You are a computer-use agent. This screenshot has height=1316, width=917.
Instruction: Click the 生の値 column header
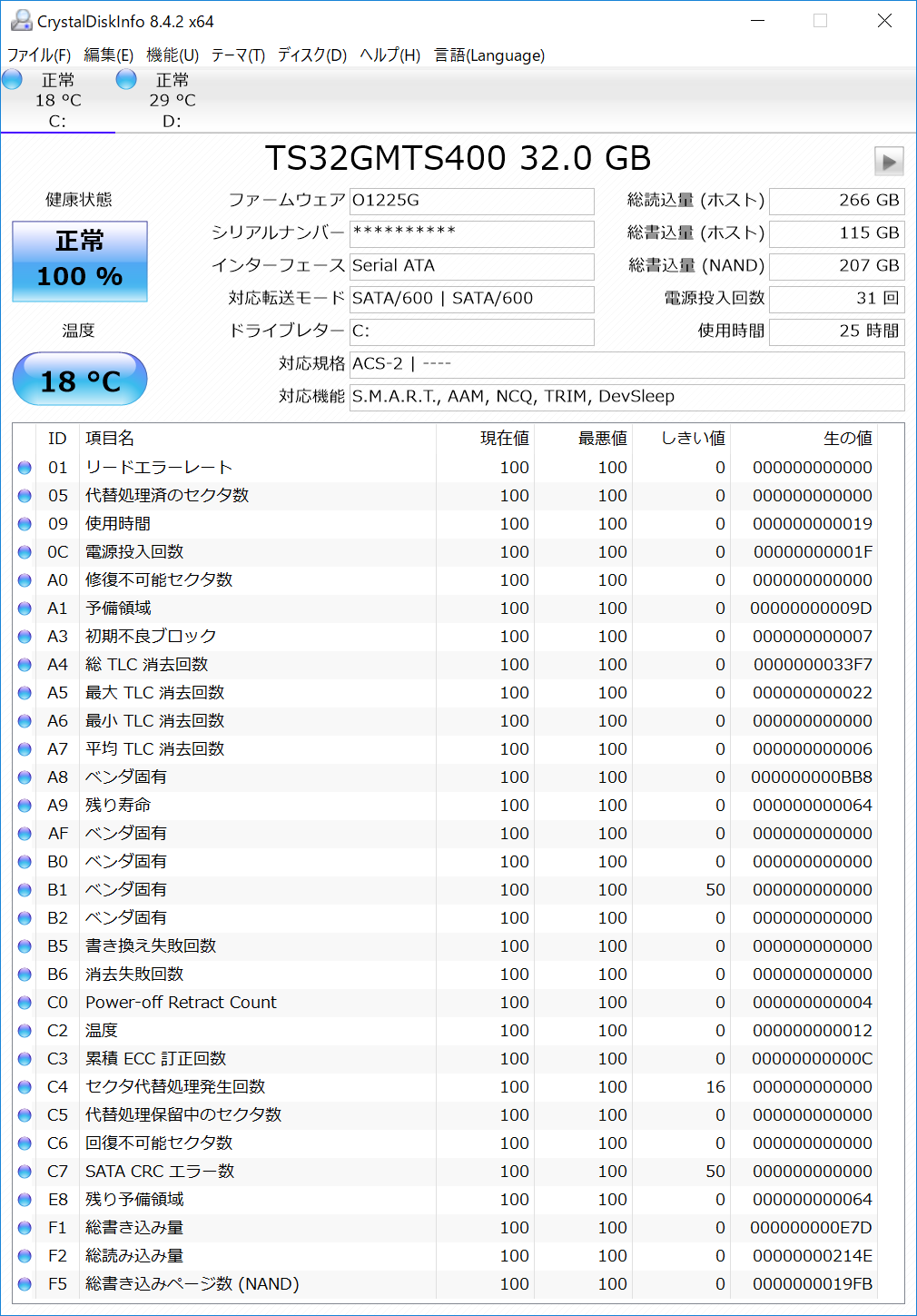pyautogui.click(x=847, y=439)
